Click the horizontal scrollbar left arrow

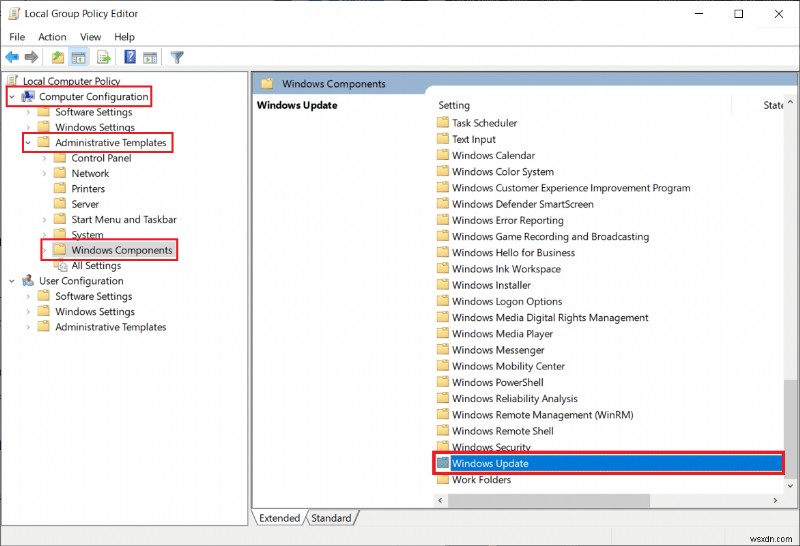click(x=440, y=501)
